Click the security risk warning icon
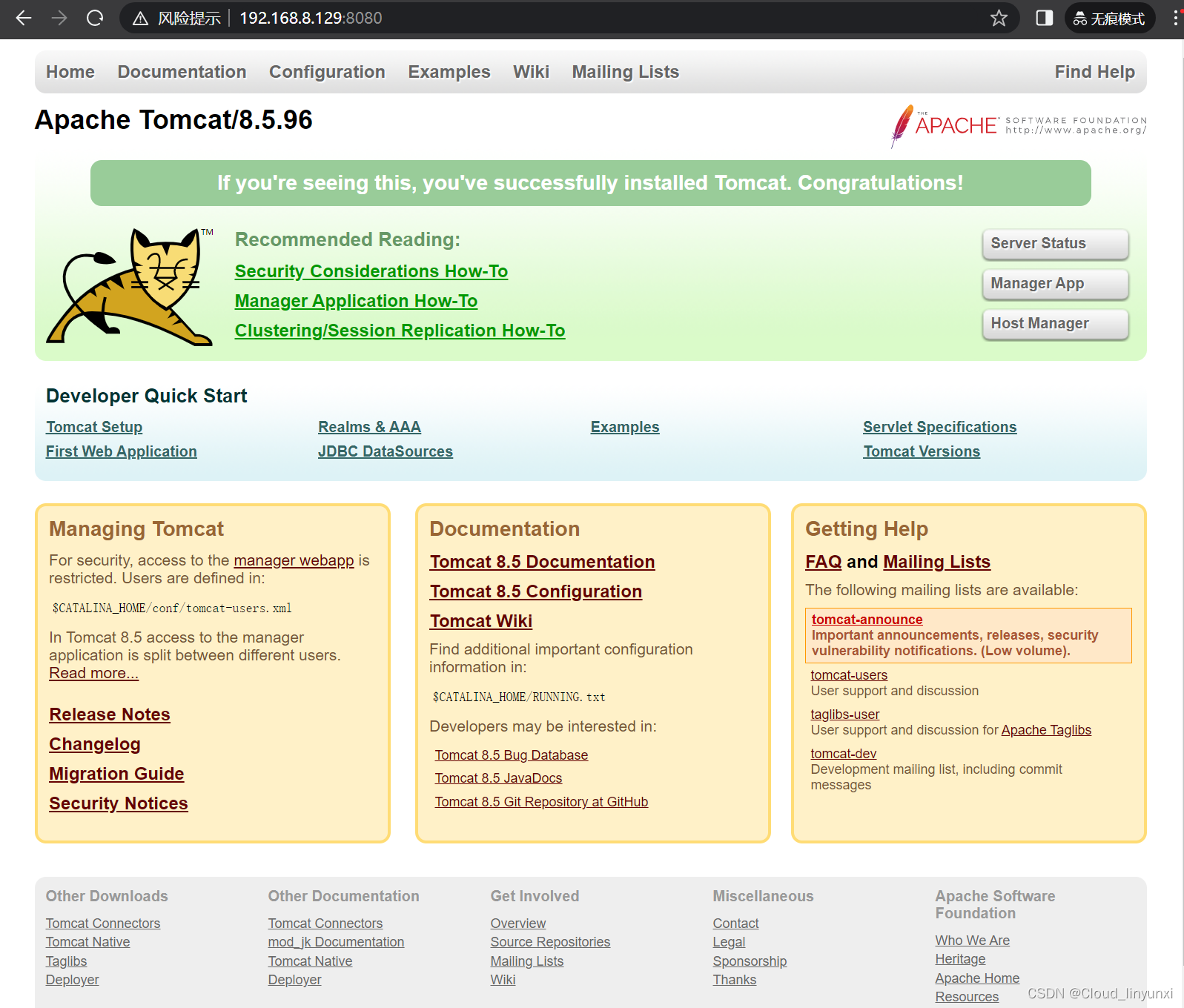Image resolution: width=1184 pixels, height=1008 pixels. coord(140,19)
